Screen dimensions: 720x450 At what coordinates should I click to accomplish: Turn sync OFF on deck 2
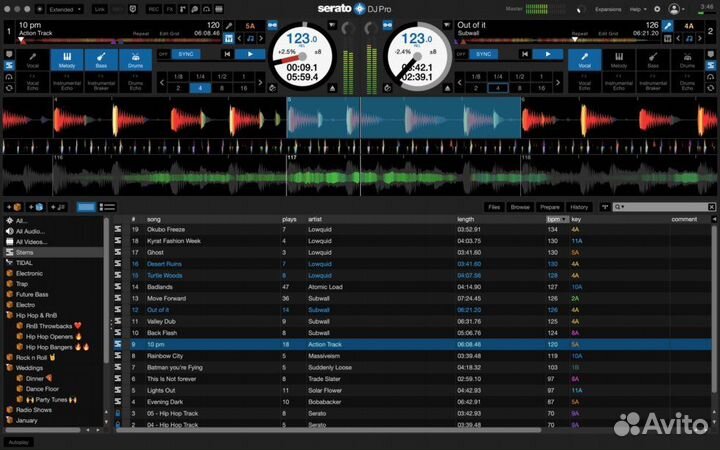pos(461,54)
